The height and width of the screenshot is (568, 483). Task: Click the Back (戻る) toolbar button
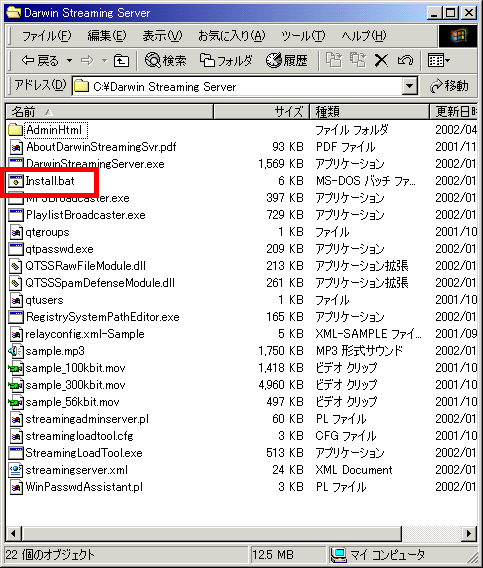pyautogui.click(x=40, y=60)
